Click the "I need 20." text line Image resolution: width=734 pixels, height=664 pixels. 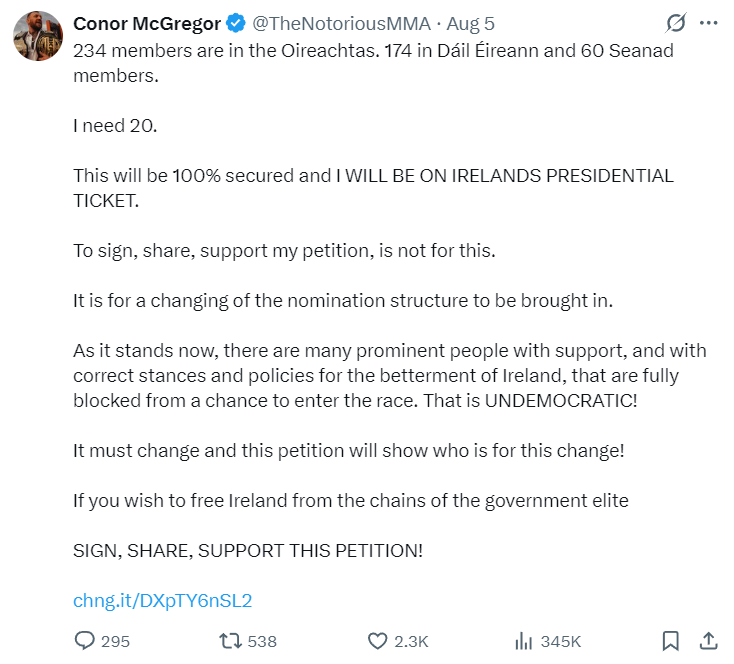click(113, 126)
